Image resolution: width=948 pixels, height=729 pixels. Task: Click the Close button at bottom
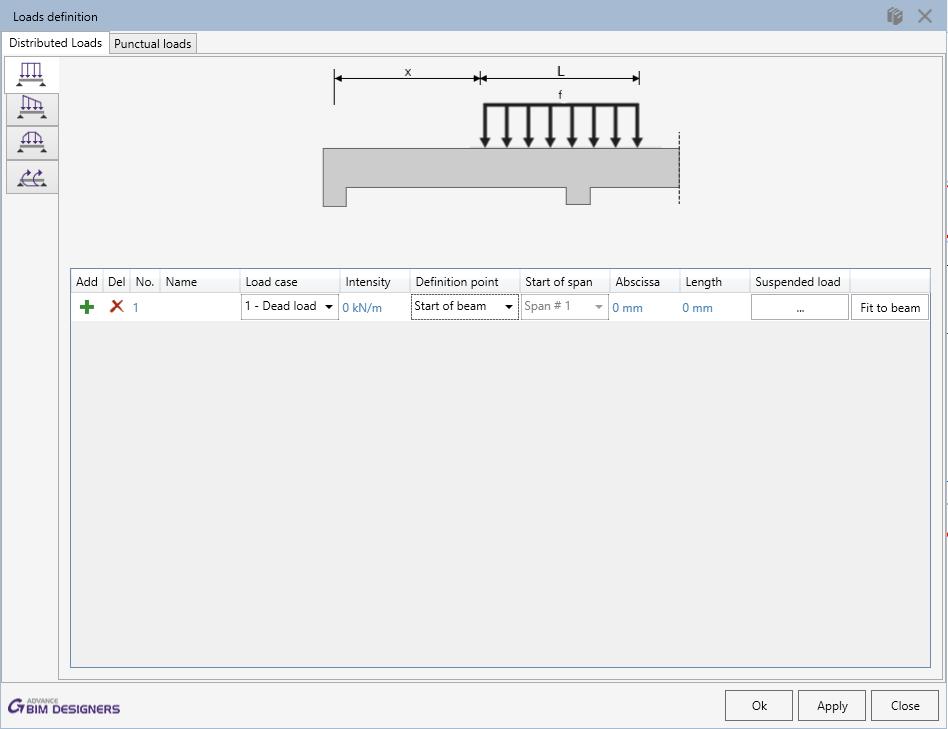pyautogui.click(x=904, y=705)
